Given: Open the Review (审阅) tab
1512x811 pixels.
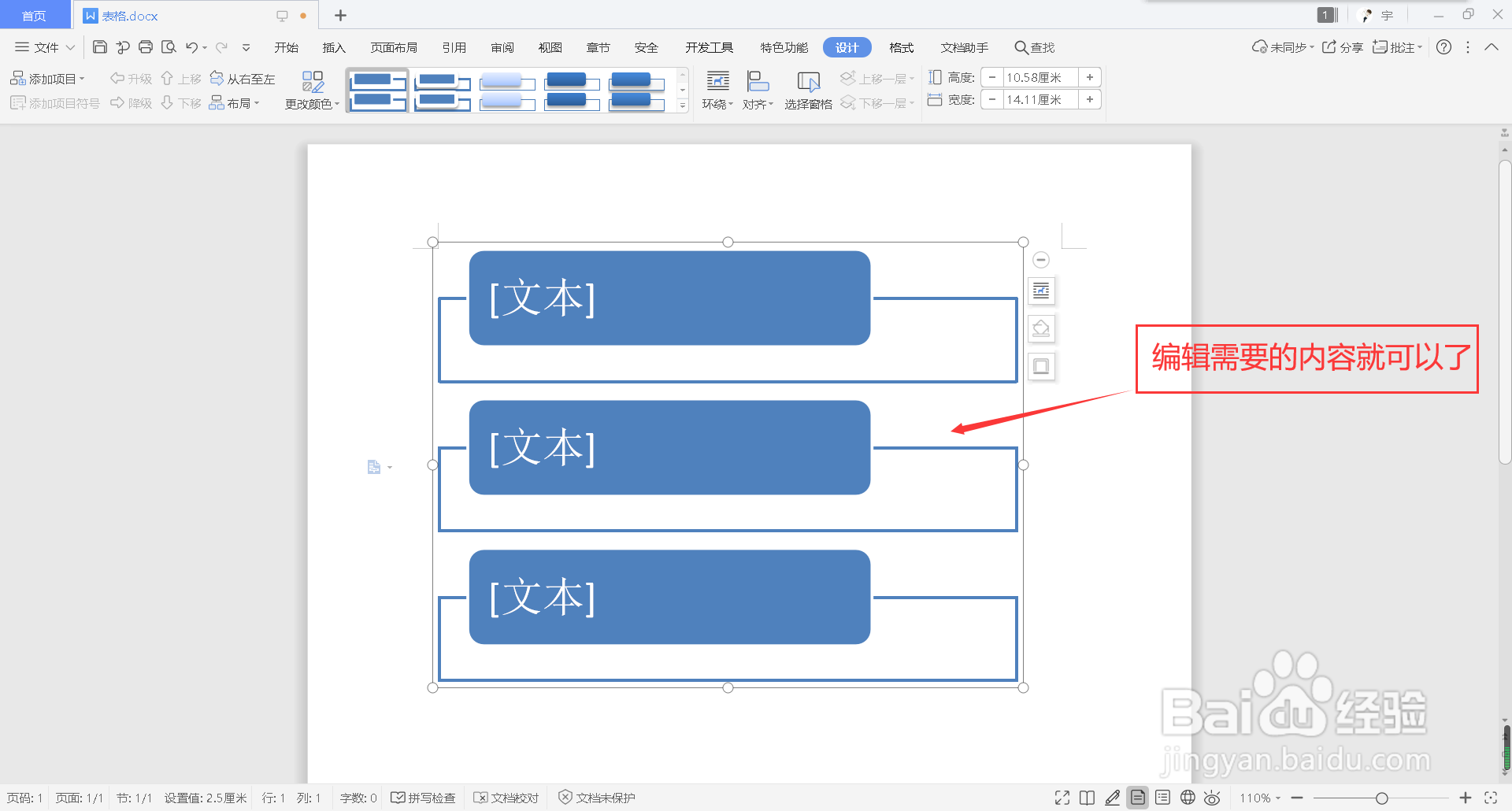Looking at the screenshot, I should pos(502,47).
